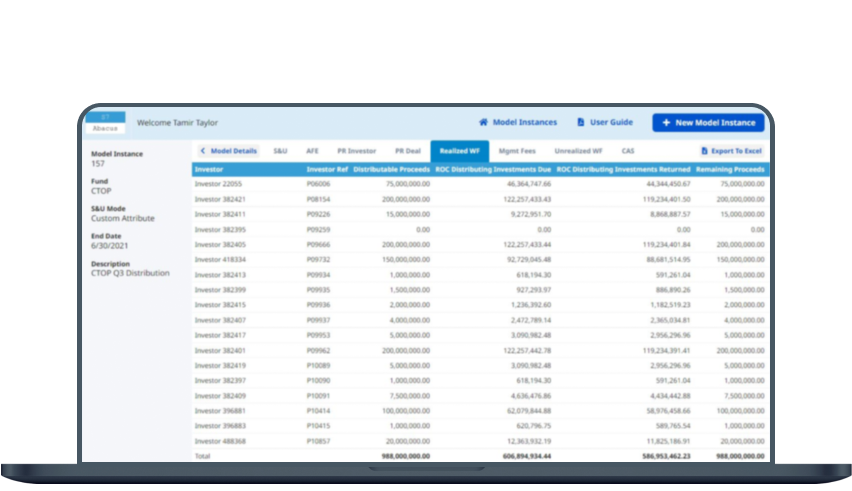Click ROC due total 606,894,934.44
Screen dimensions: 852x491
point(527,456)
